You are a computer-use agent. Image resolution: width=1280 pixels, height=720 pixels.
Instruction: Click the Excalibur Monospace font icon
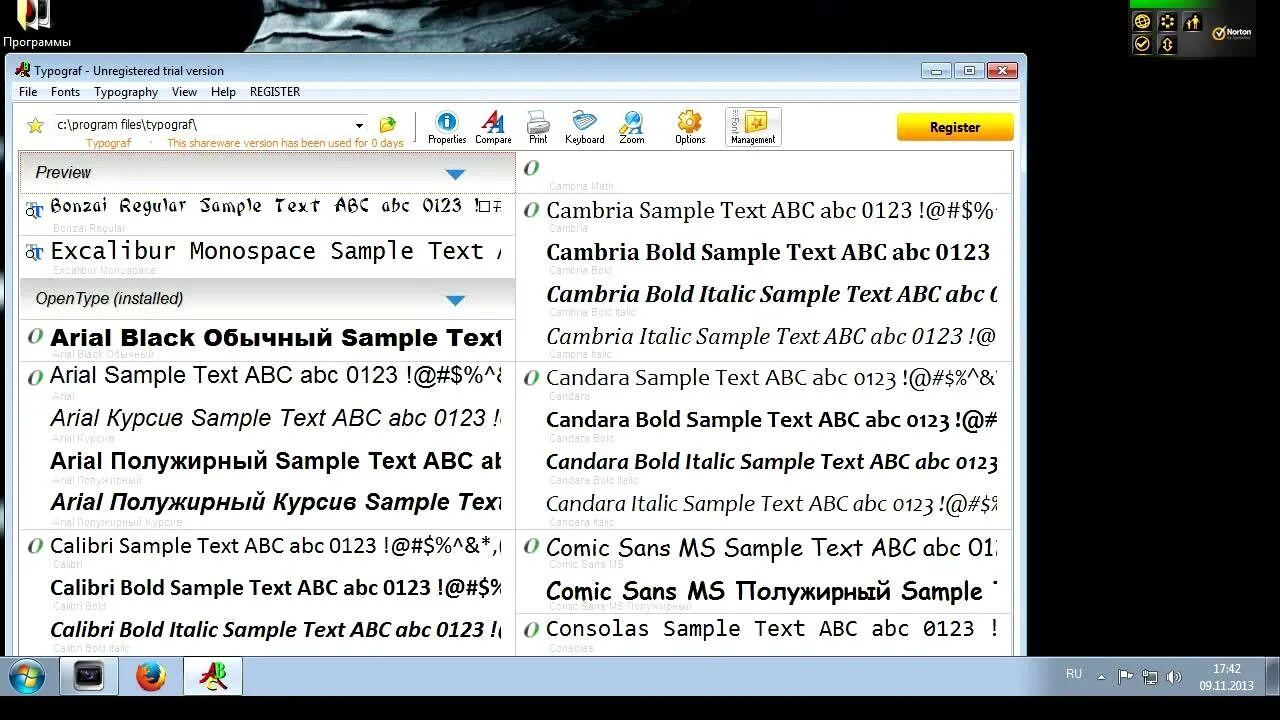pyautogui.click(x=35, y=253)
